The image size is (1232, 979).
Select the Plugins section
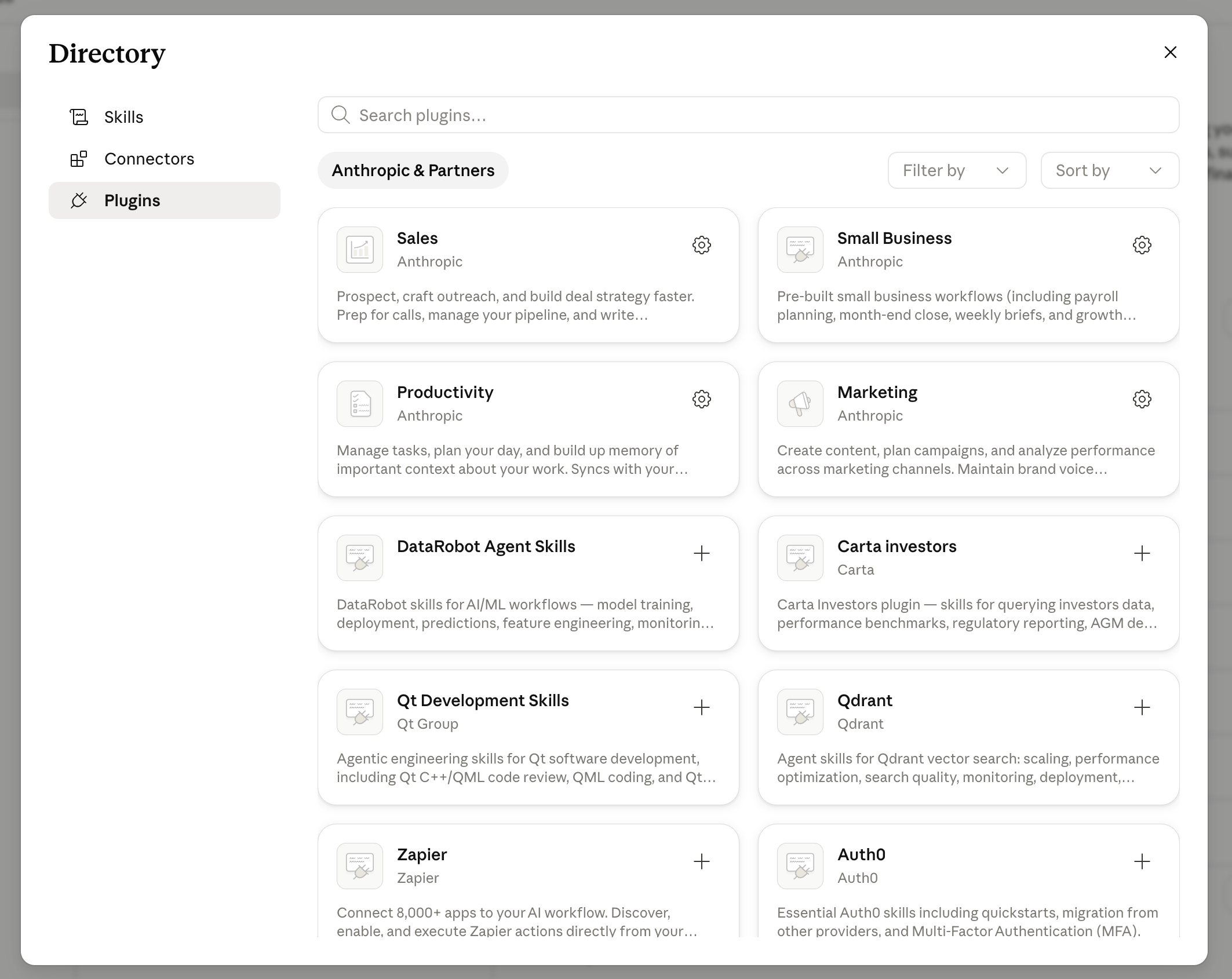165,200
